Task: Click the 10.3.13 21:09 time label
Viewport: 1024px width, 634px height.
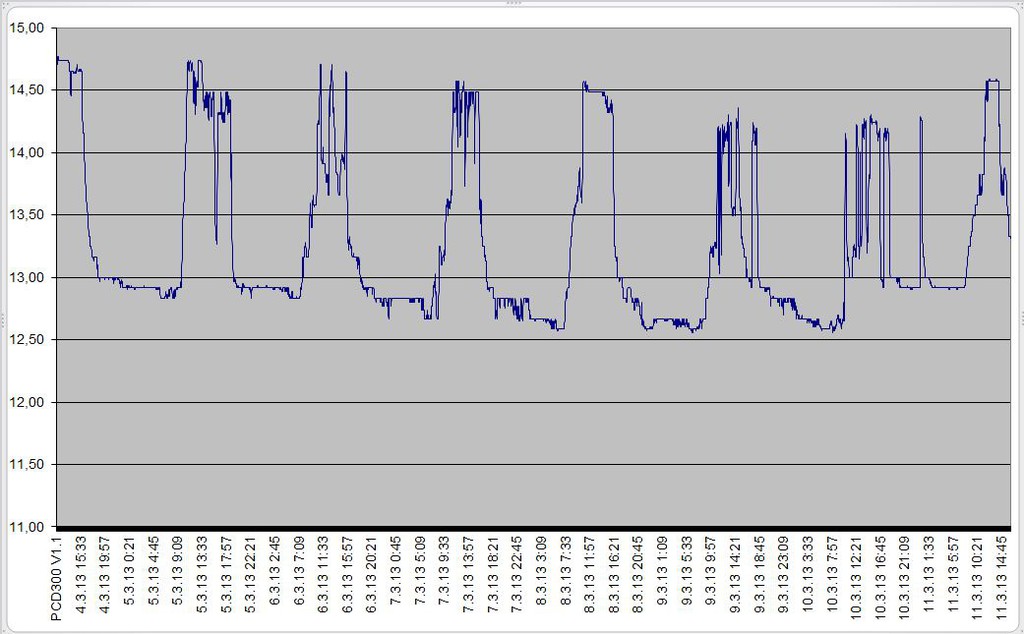Action: 904,579
